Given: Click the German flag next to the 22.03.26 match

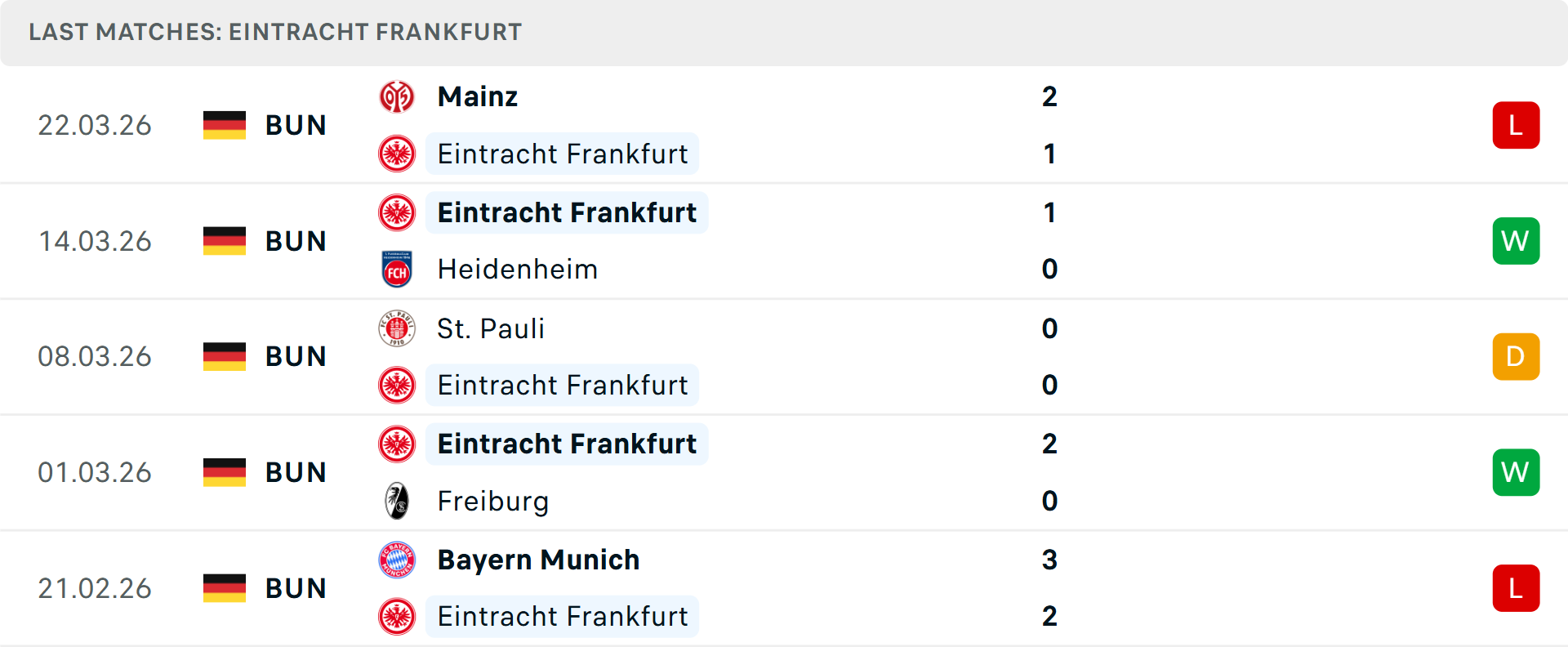Looking at the screenshot, I should (x=224, y=125).
